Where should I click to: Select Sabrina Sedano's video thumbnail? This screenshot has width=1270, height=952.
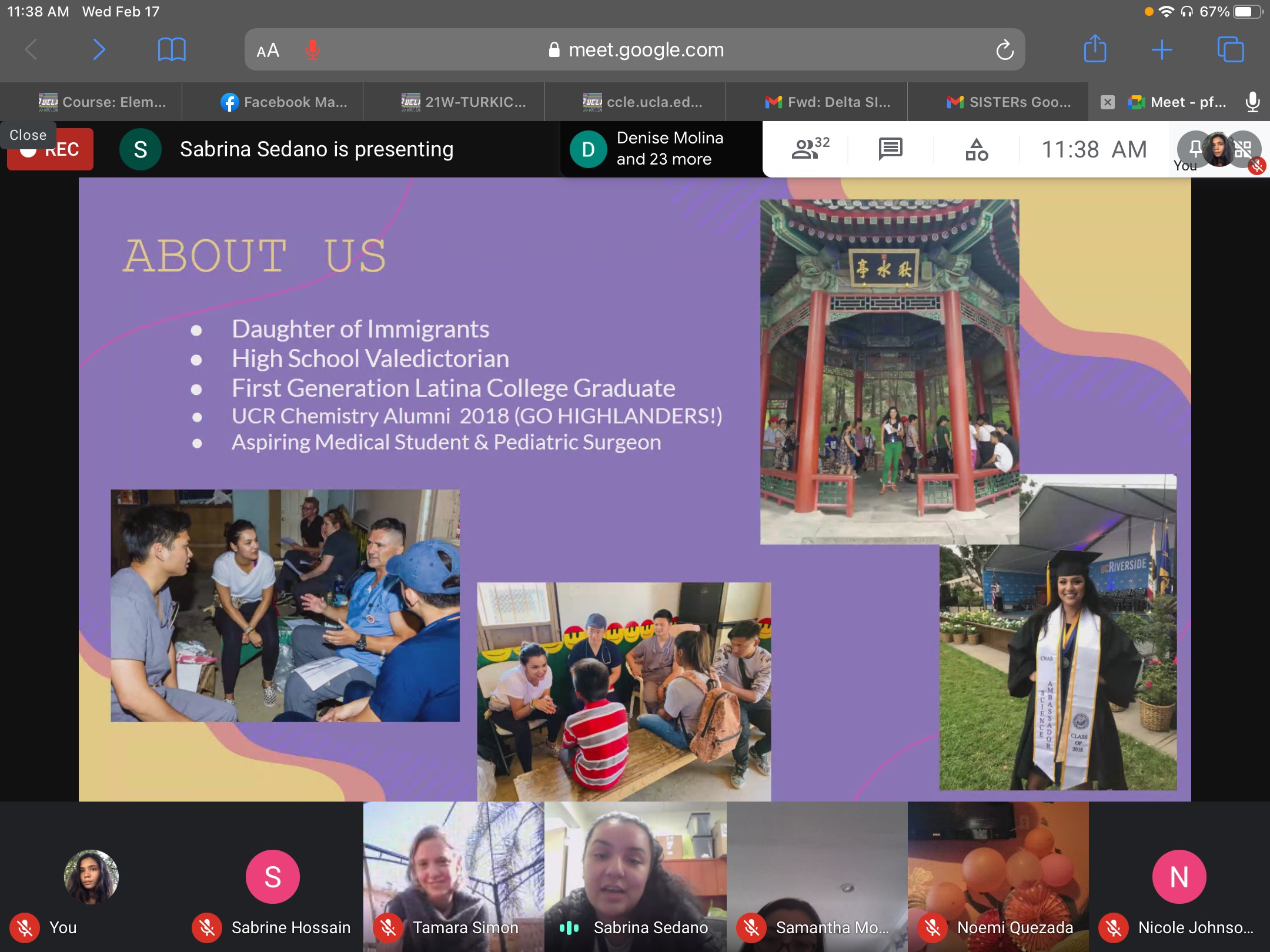(635, 876)
